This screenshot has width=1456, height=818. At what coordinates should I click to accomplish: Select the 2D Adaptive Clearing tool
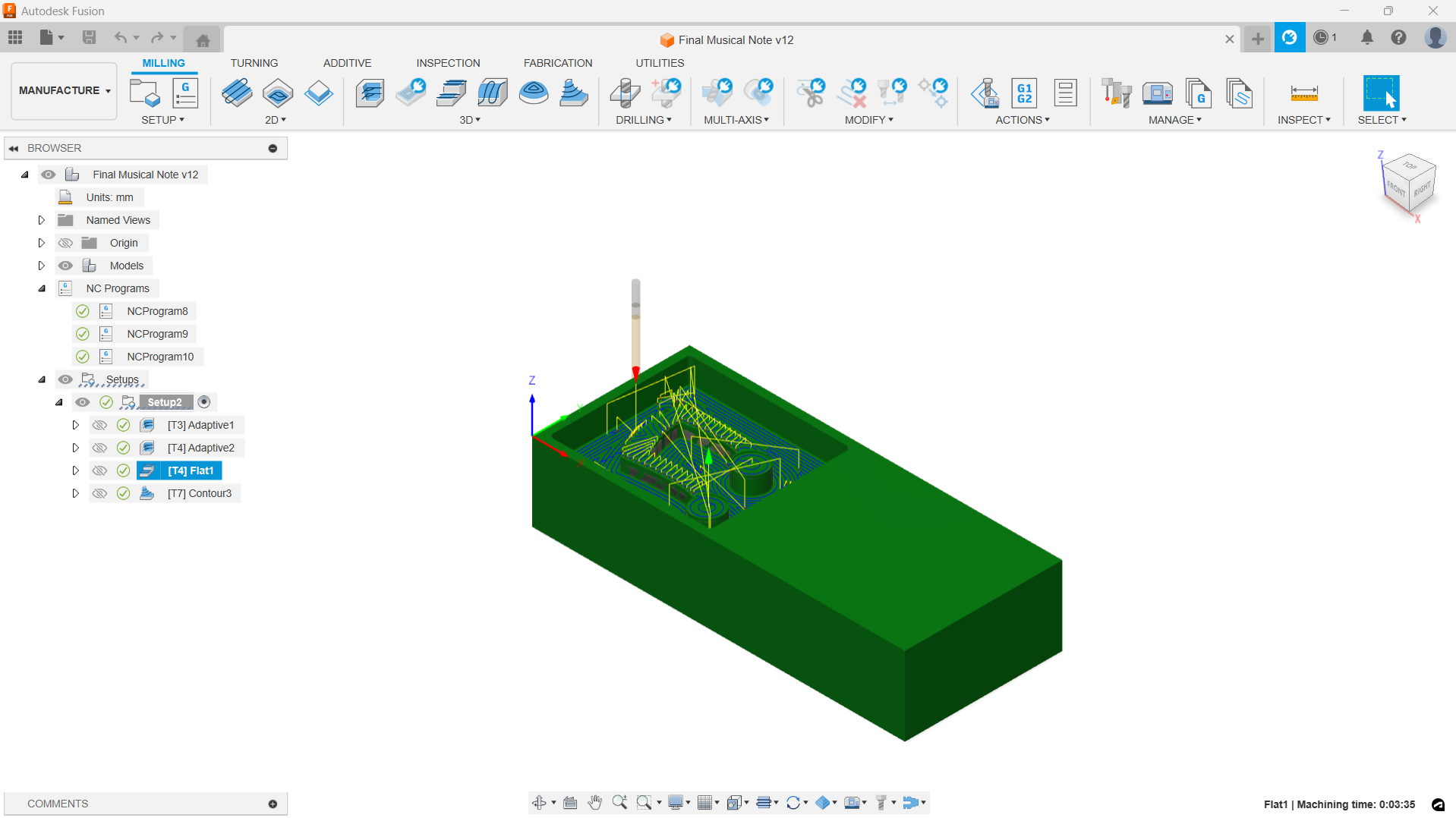pyautogui.click(x=237, y=93)
